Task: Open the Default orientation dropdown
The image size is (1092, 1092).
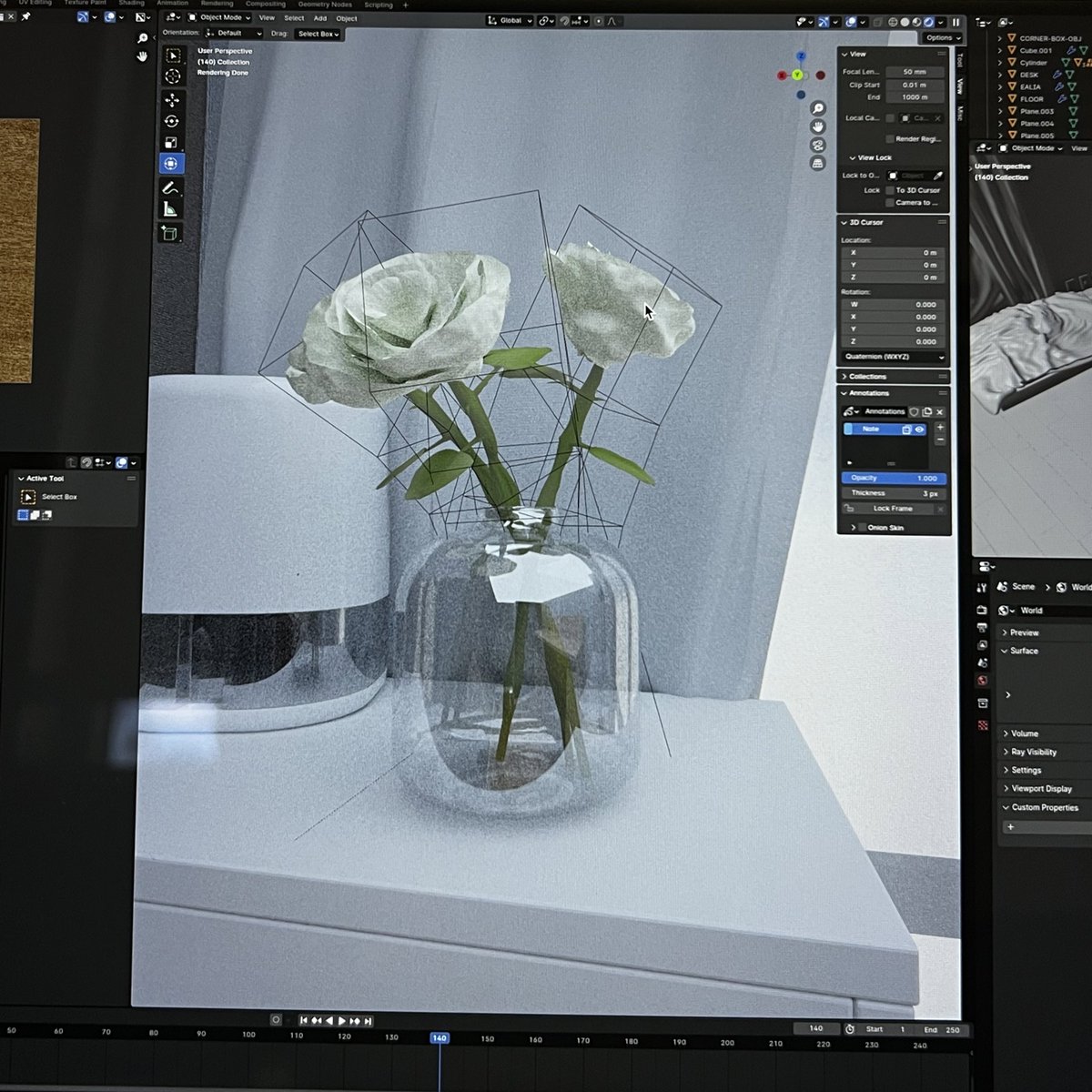Action: pos(235,33)
